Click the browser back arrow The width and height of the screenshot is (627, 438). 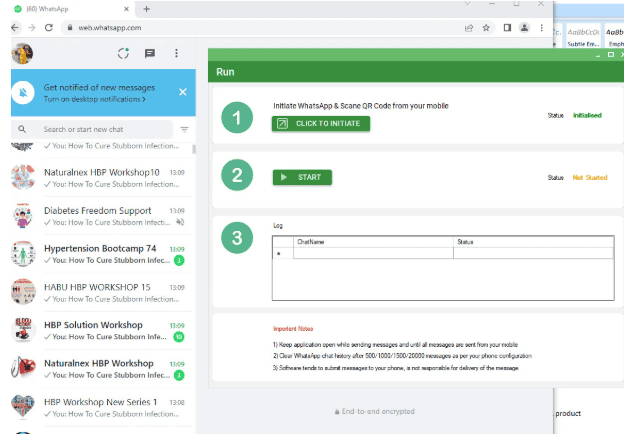15,28
